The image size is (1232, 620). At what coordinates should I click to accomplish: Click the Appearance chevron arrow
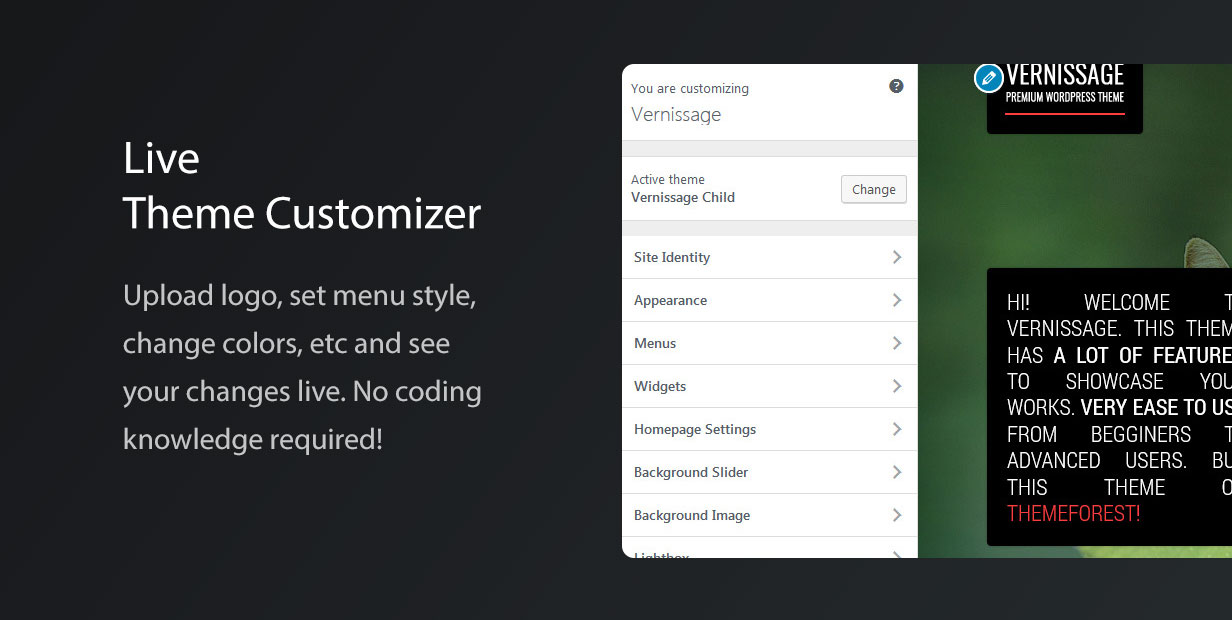[x=897, y=300]
